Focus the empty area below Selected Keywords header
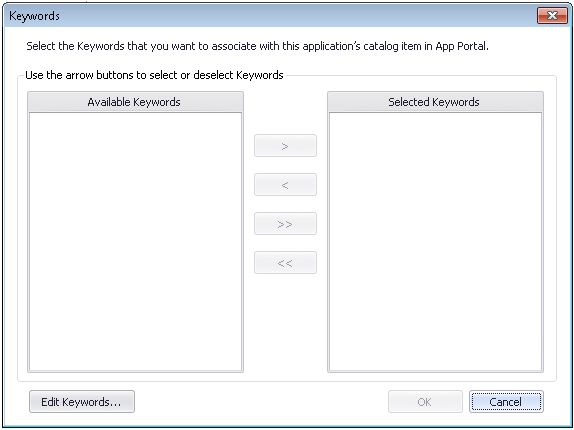This screenshot has height=430, width=574. point(435,242)
